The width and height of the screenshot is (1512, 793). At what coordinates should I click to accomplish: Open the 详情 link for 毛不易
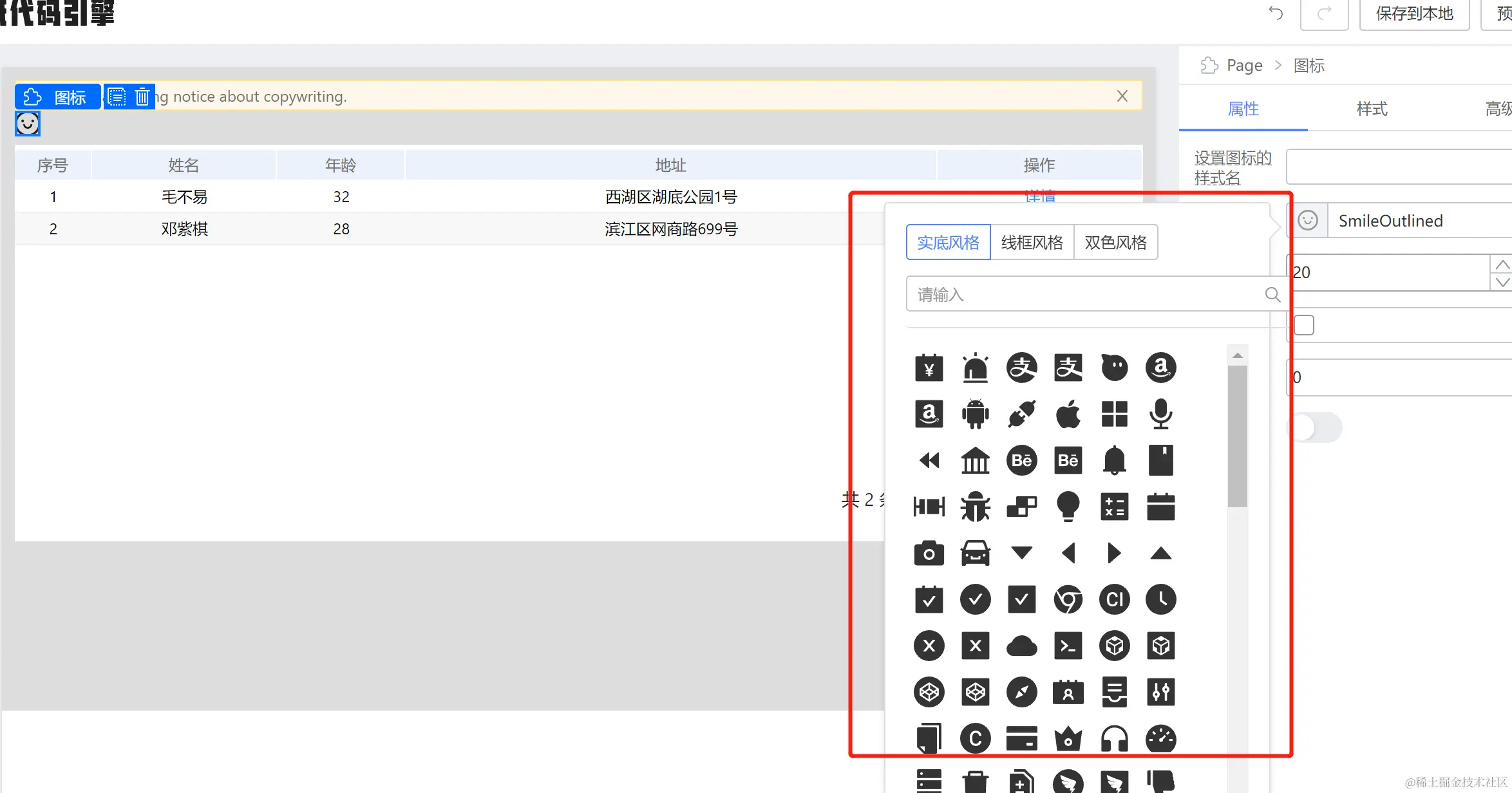[x=1039, y=197]
